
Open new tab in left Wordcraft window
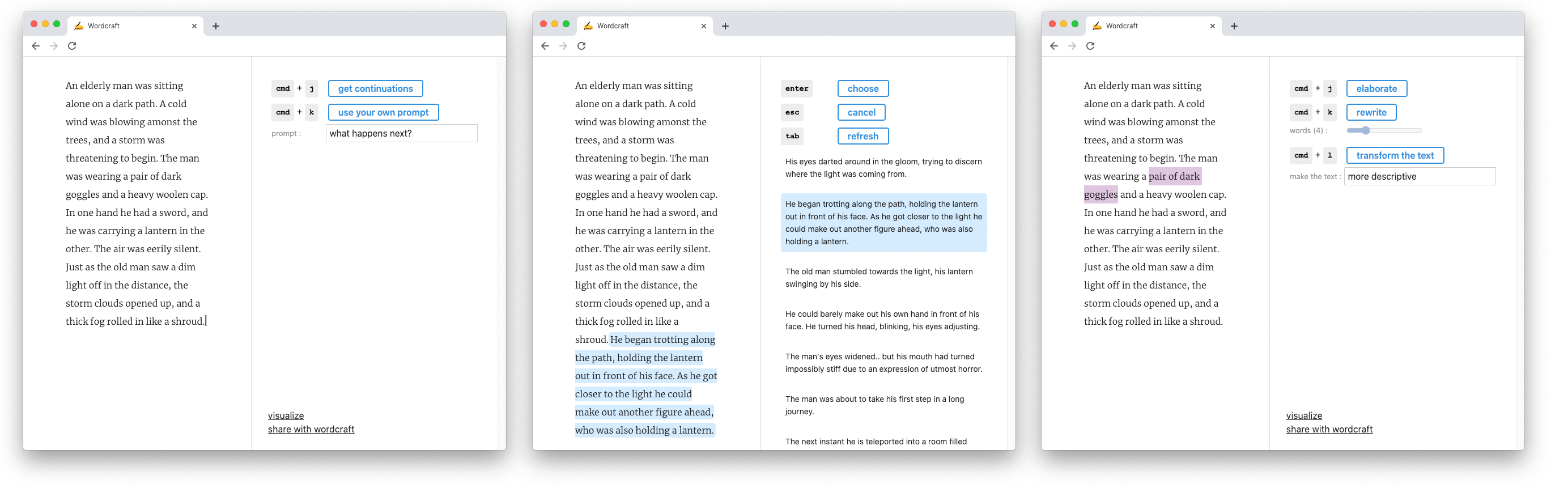point(215,26)
